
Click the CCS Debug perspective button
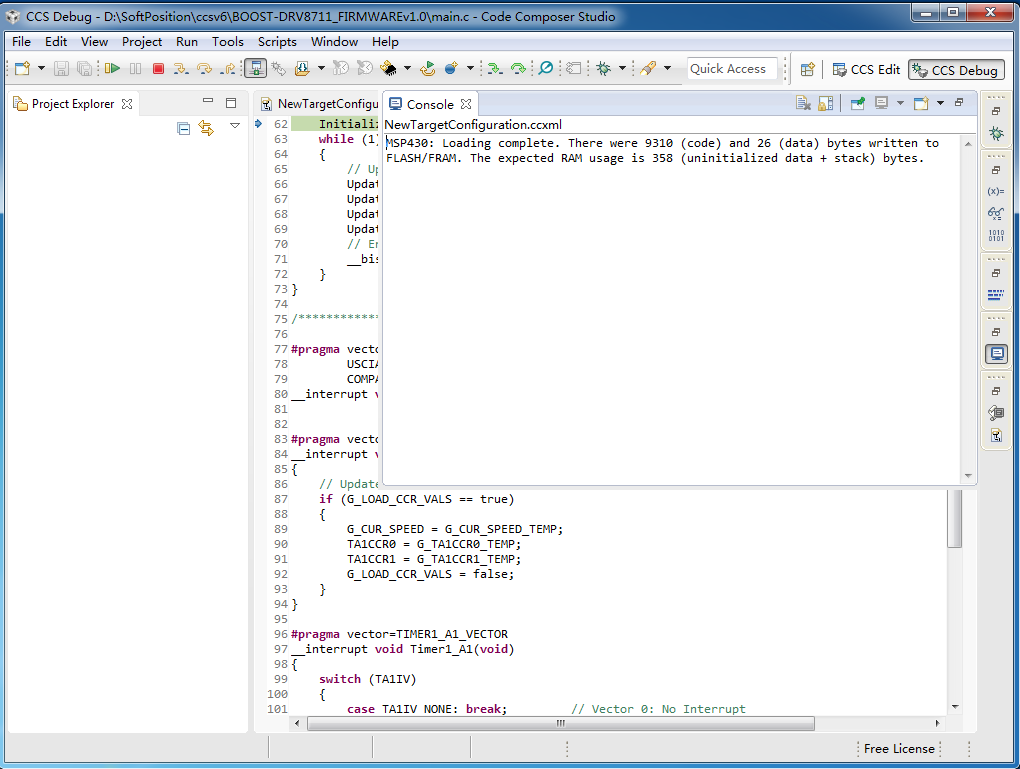point(955,69)
